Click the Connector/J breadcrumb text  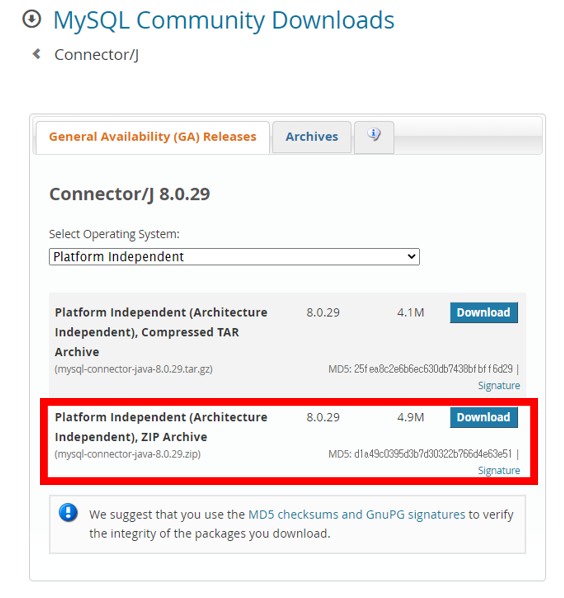pyautogui.click(x=96, y=55)
